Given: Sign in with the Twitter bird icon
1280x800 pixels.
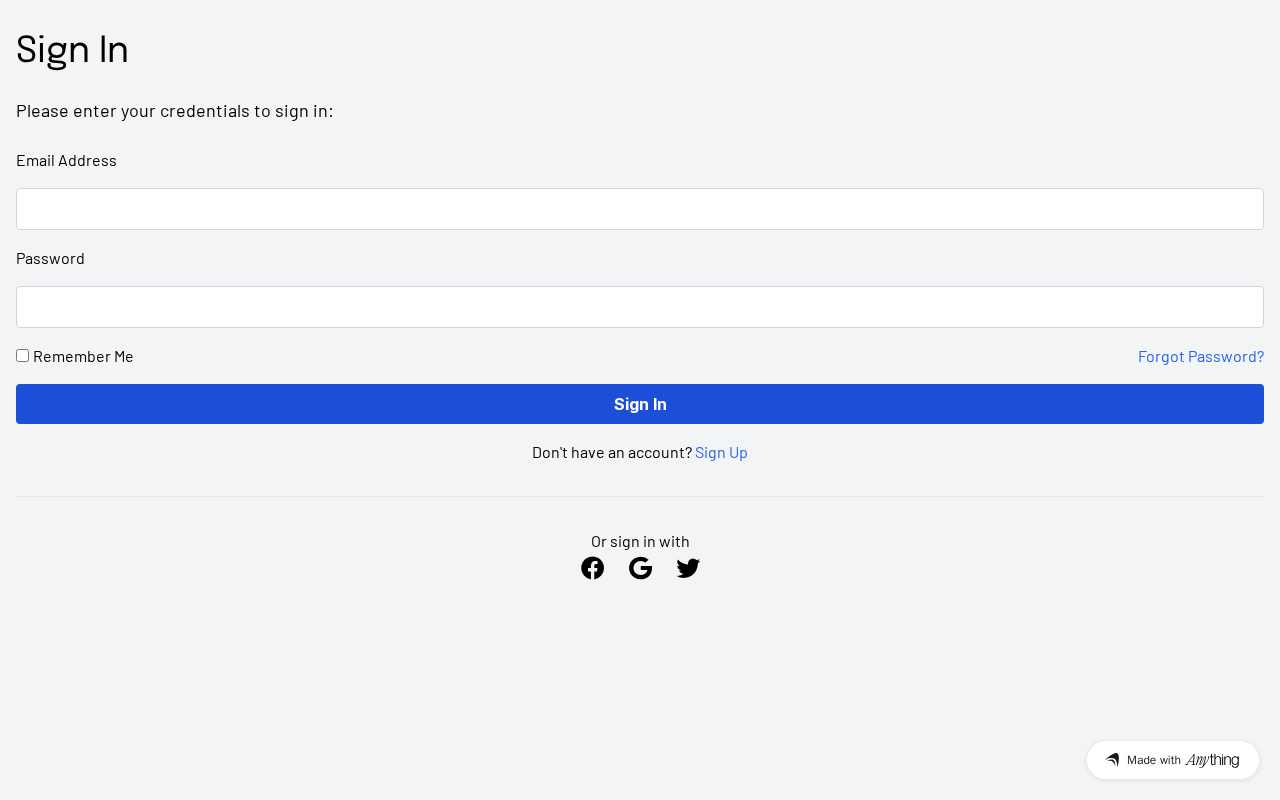Looking at the screenshot, I should click(688, 568).
